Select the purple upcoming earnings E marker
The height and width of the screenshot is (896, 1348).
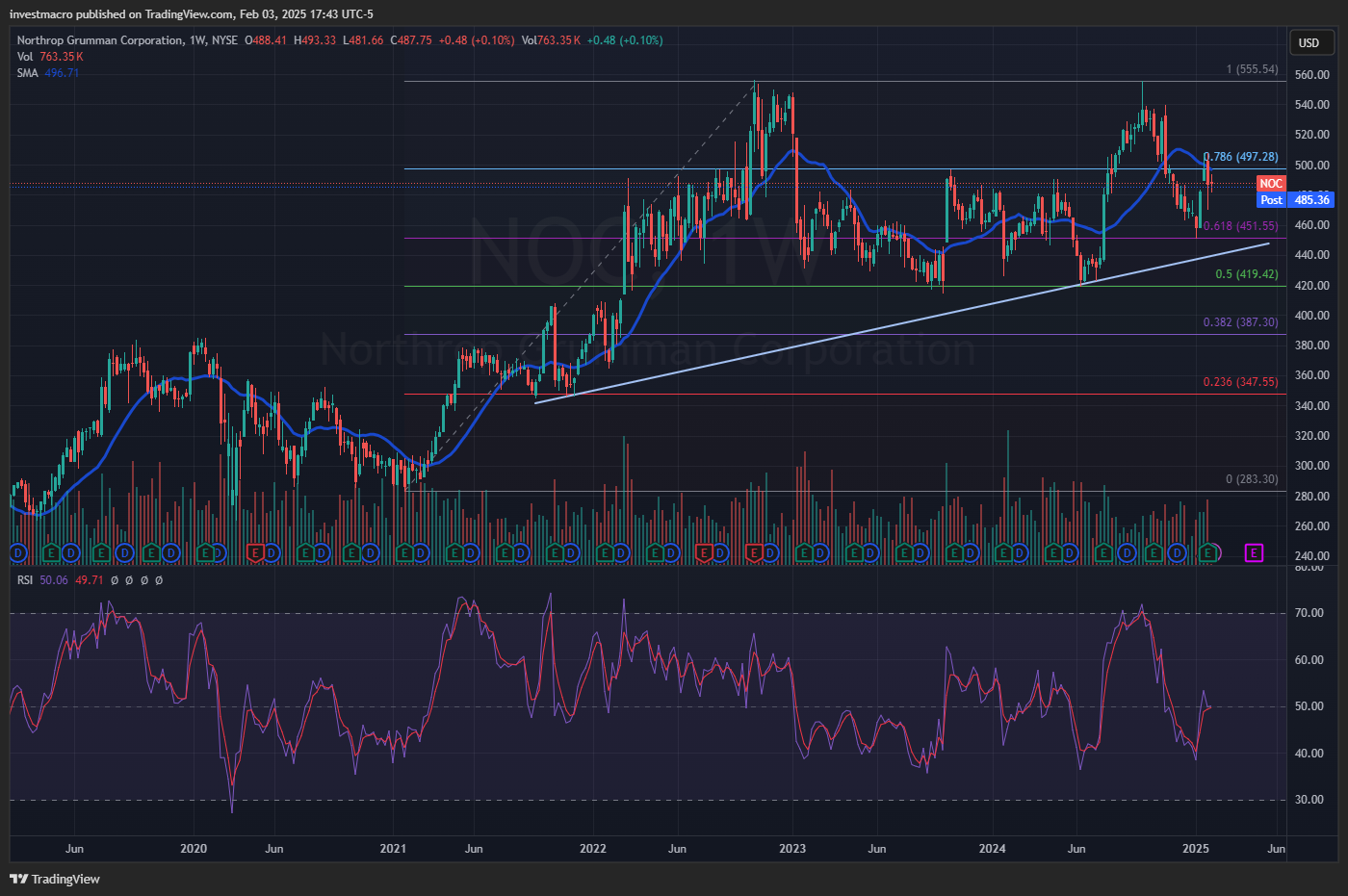point(1254,552)
